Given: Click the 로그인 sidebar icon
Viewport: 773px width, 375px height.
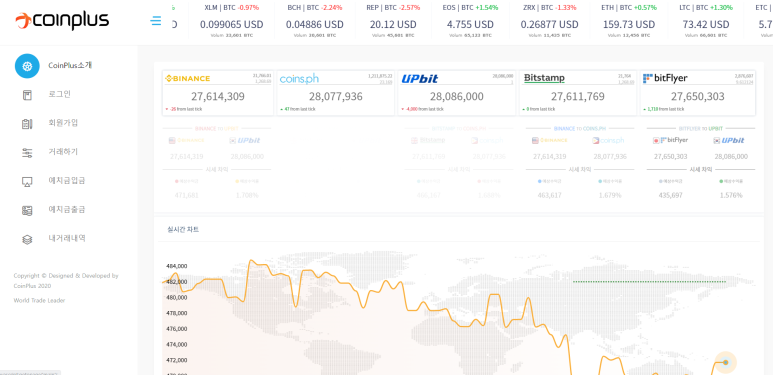Looking at the screenshot, I should pos(27,95).
